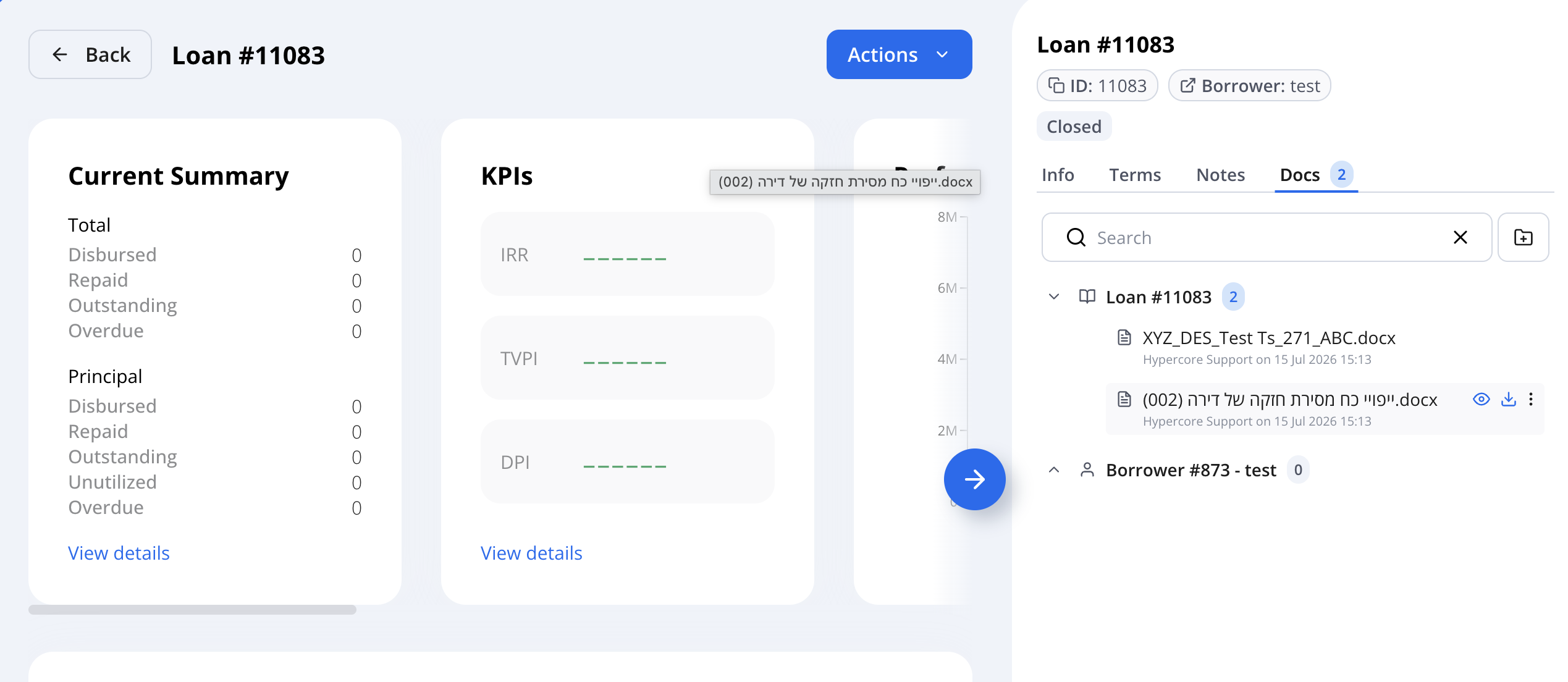The width and height of the screenshot is (1568, 682).
Task: Select the Docs tab
Action: 1316,175
